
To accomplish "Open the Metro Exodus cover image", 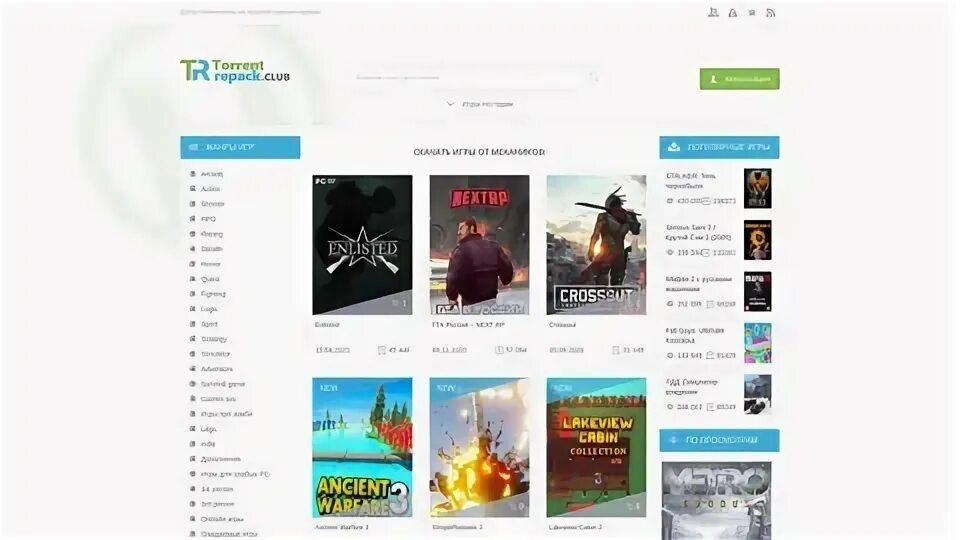I will [x=716, y=500].
